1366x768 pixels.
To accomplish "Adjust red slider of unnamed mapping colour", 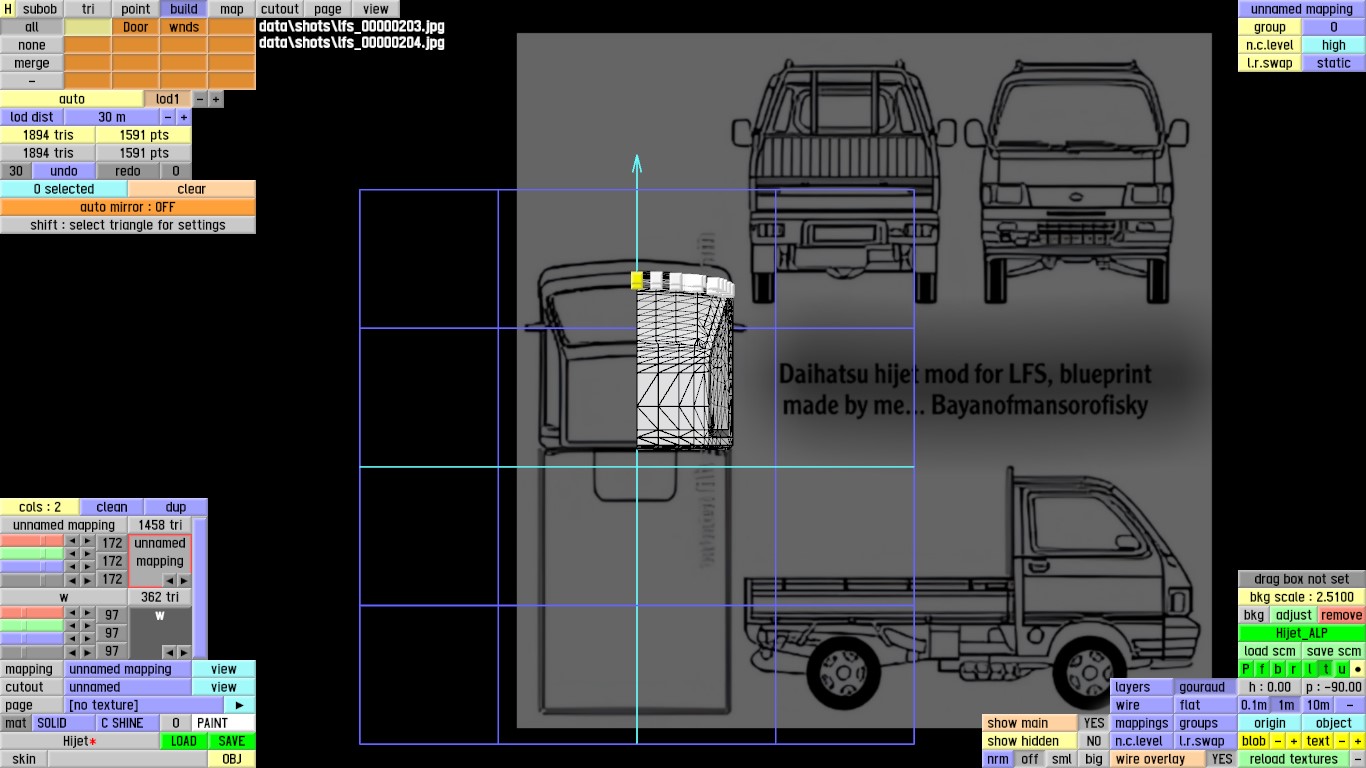I will coord(32,543).
